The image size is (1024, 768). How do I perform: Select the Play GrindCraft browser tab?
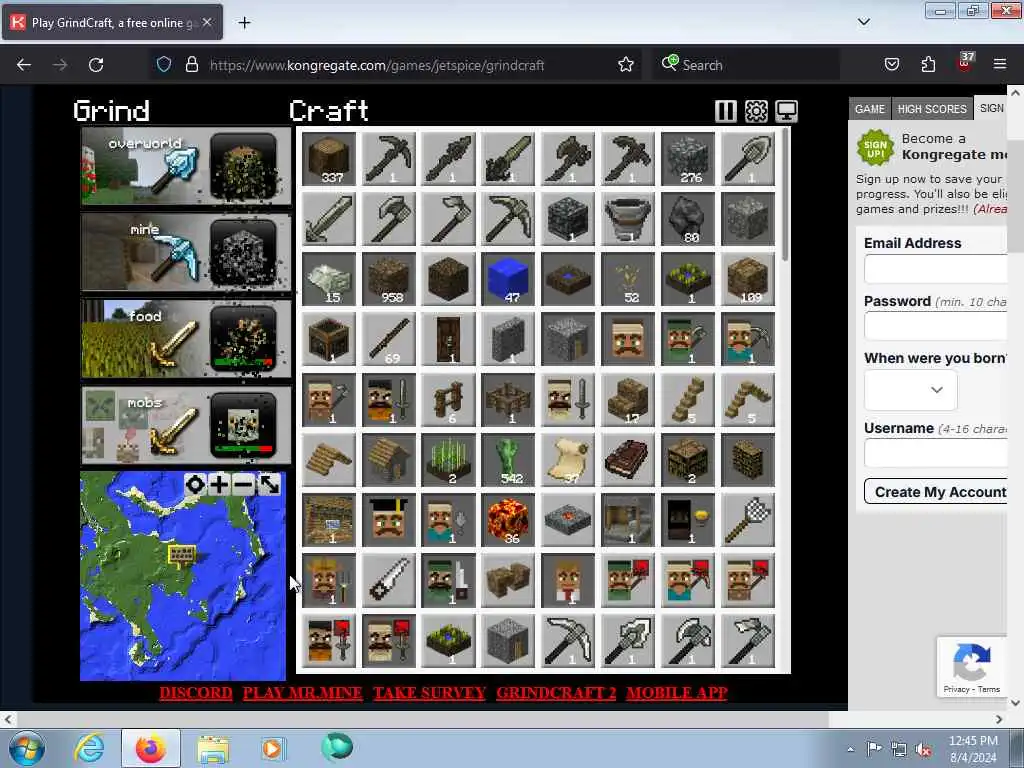pos(112,23)
